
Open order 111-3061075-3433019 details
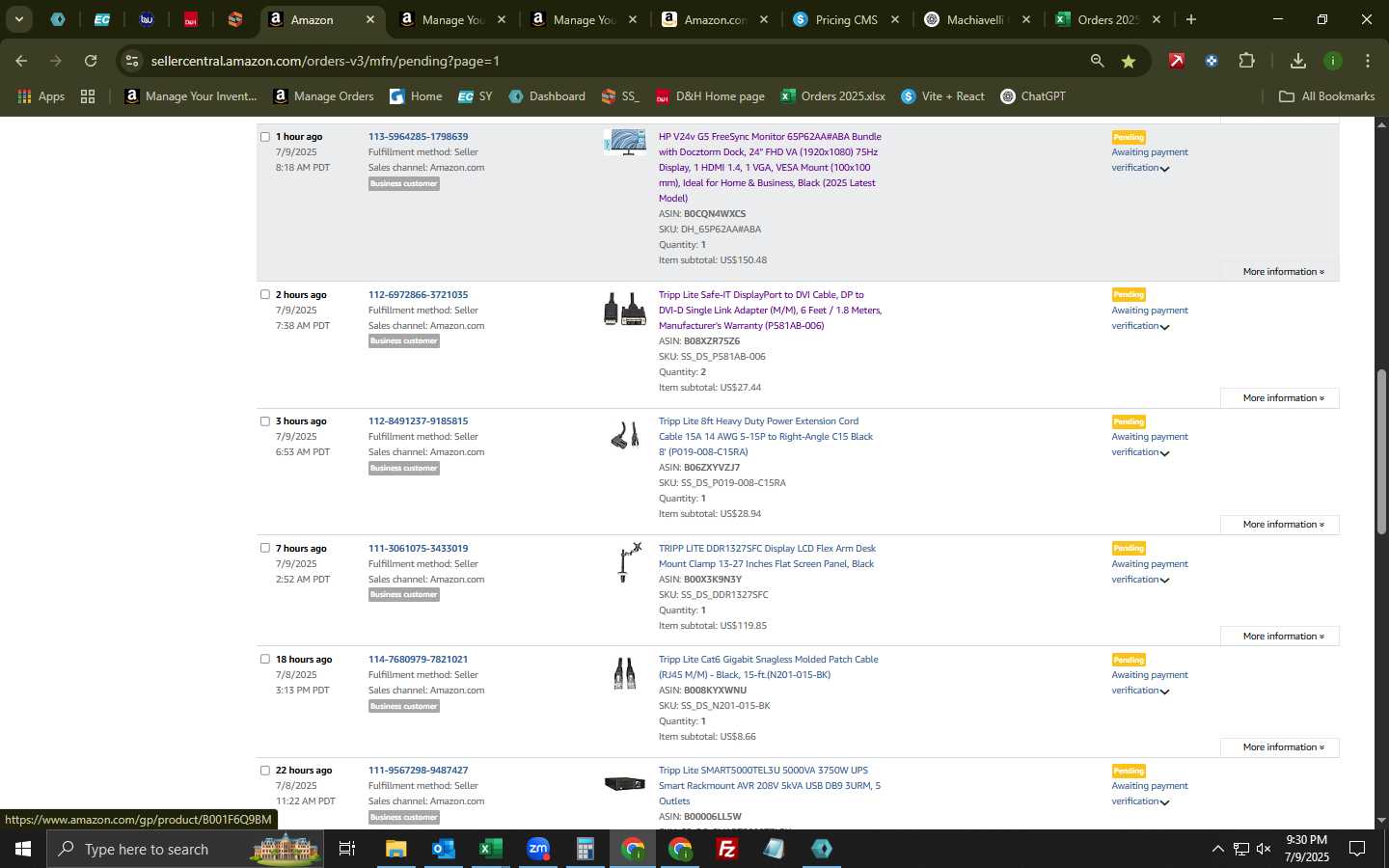tap(418, 549)
